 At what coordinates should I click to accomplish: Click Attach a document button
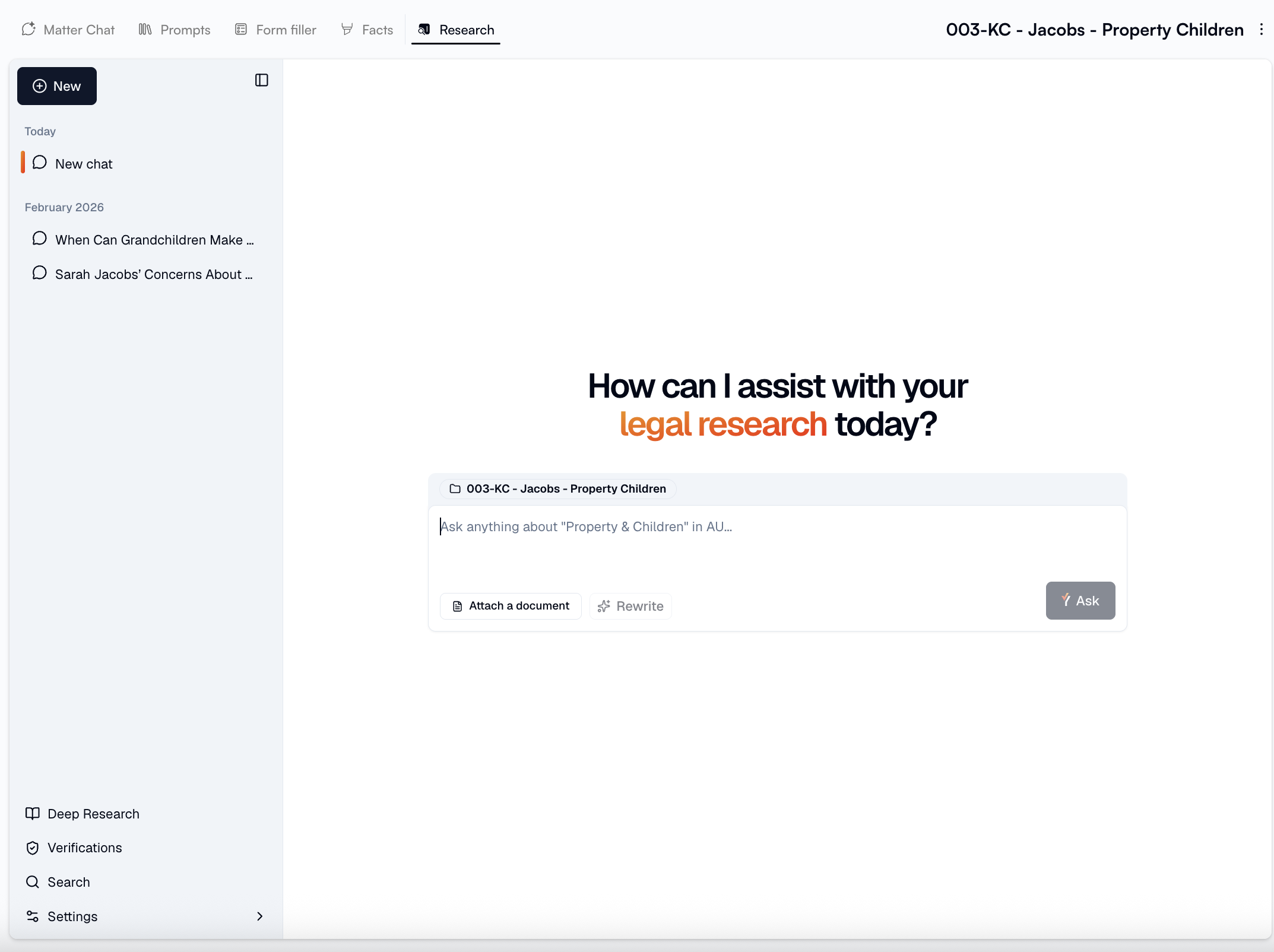coord(511,606)
